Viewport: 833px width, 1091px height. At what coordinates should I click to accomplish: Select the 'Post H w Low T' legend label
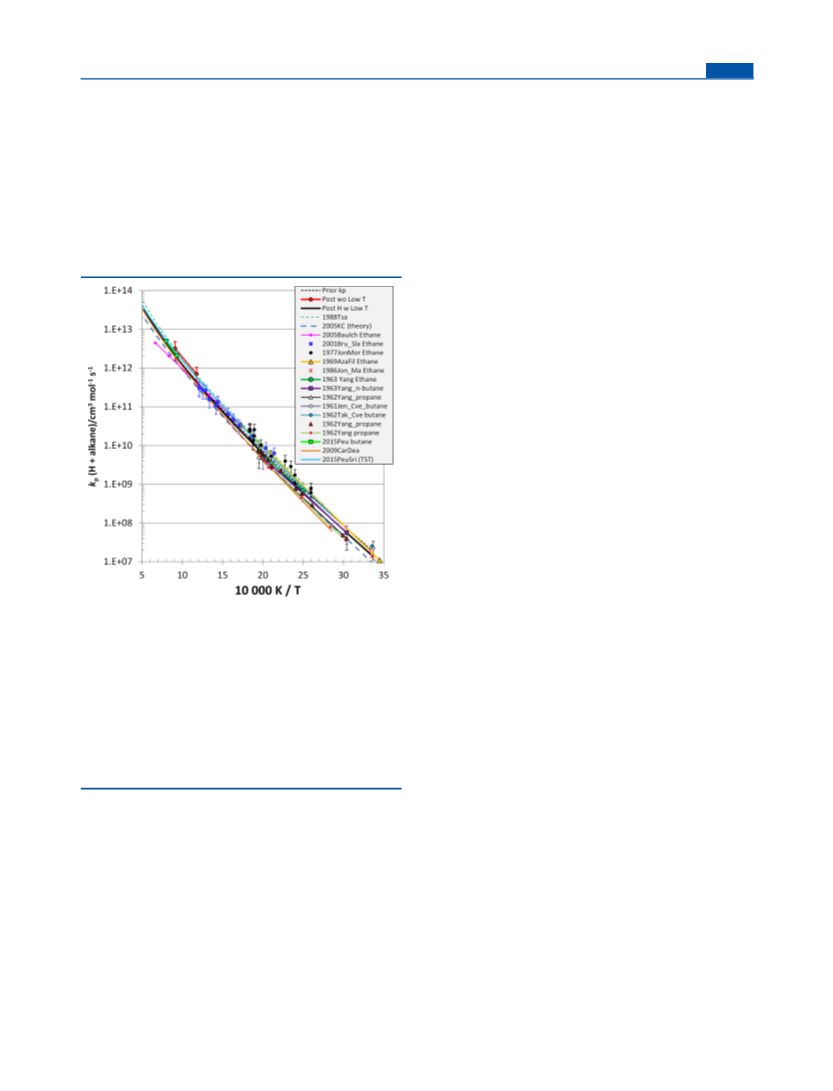click(x=345, y=308)
